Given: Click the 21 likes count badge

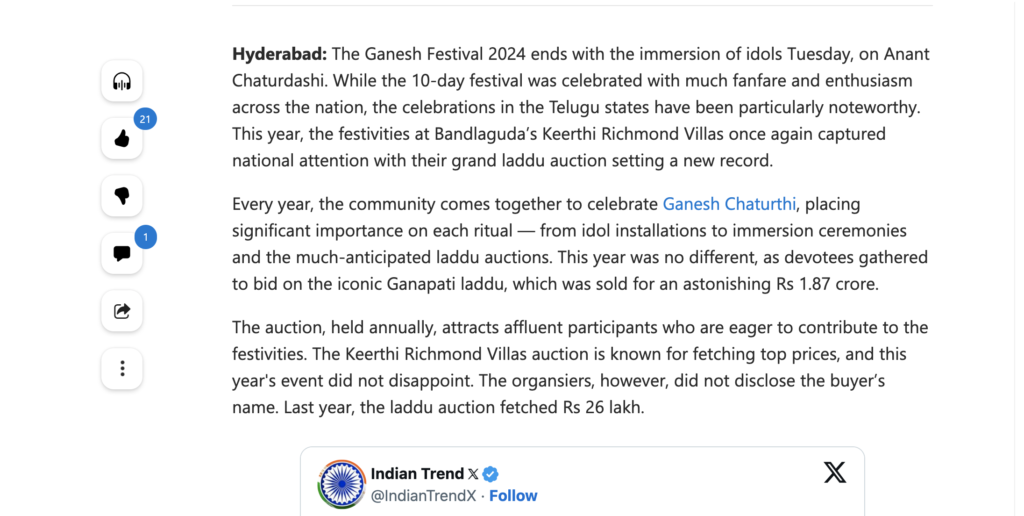Looking at the screenshot, I should point(145,120).
